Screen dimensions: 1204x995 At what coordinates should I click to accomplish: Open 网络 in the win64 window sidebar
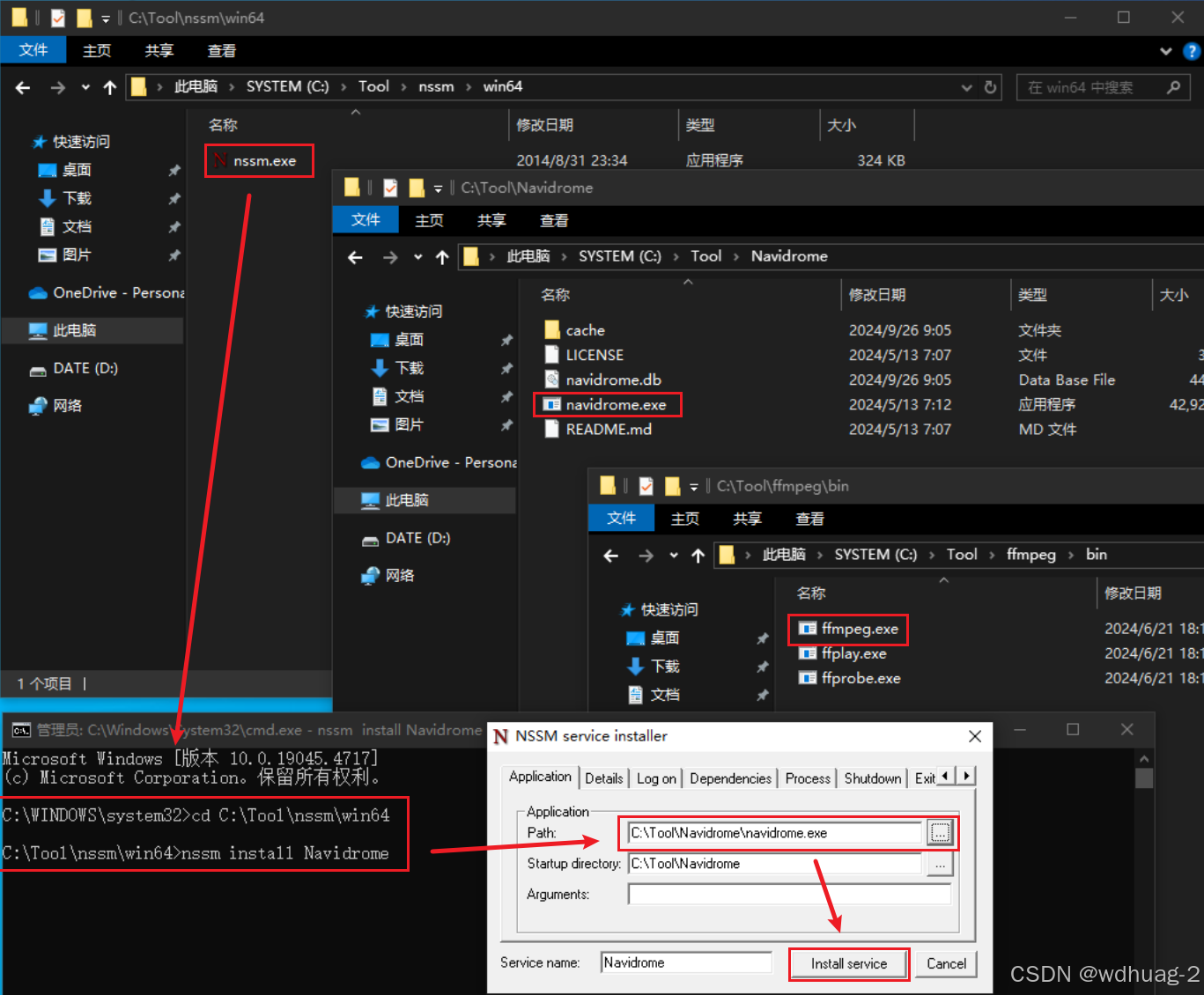(x=67, y=405)
